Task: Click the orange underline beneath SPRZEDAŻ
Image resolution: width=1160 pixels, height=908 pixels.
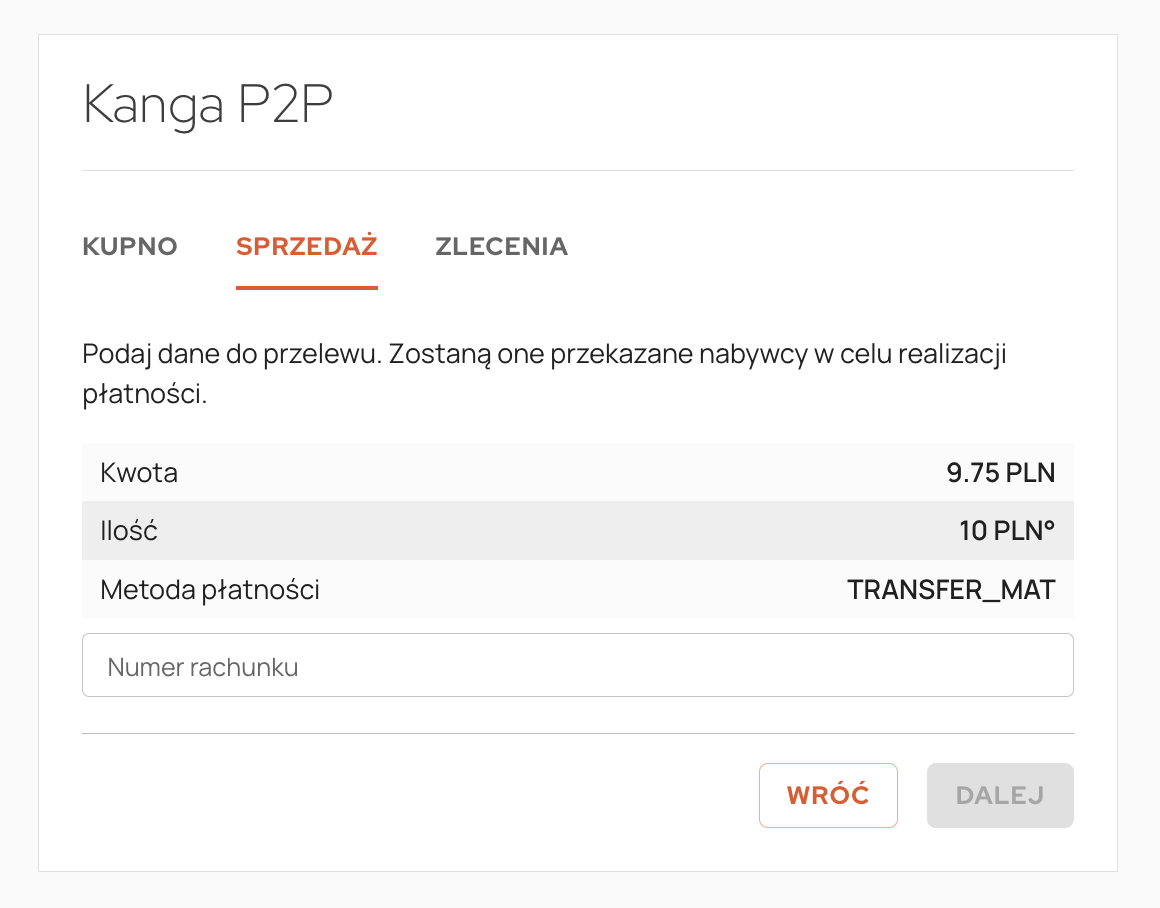Action: click(x=306, y=288)
